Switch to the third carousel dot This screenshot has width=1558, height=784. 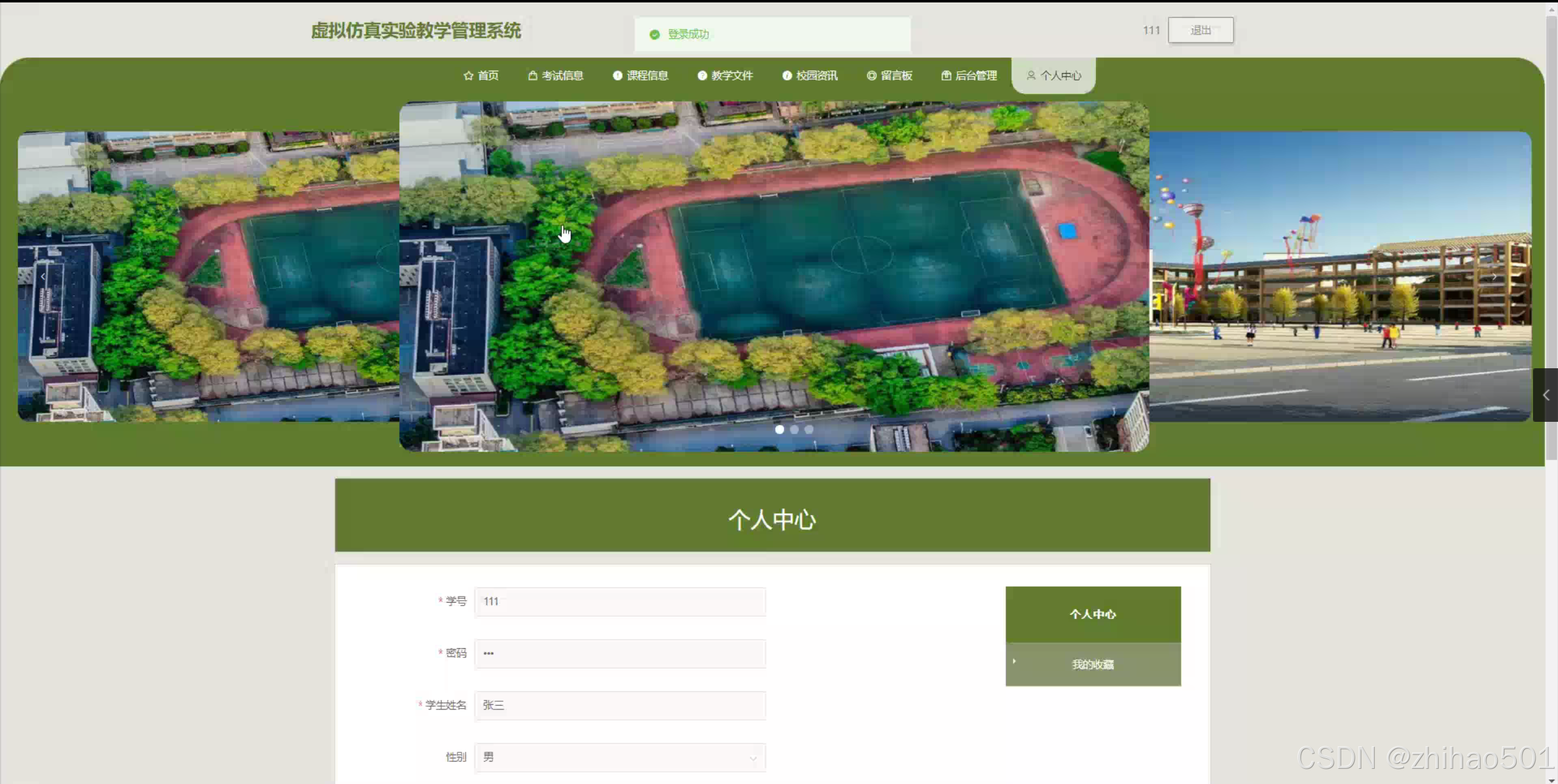(x=809, y=430)
